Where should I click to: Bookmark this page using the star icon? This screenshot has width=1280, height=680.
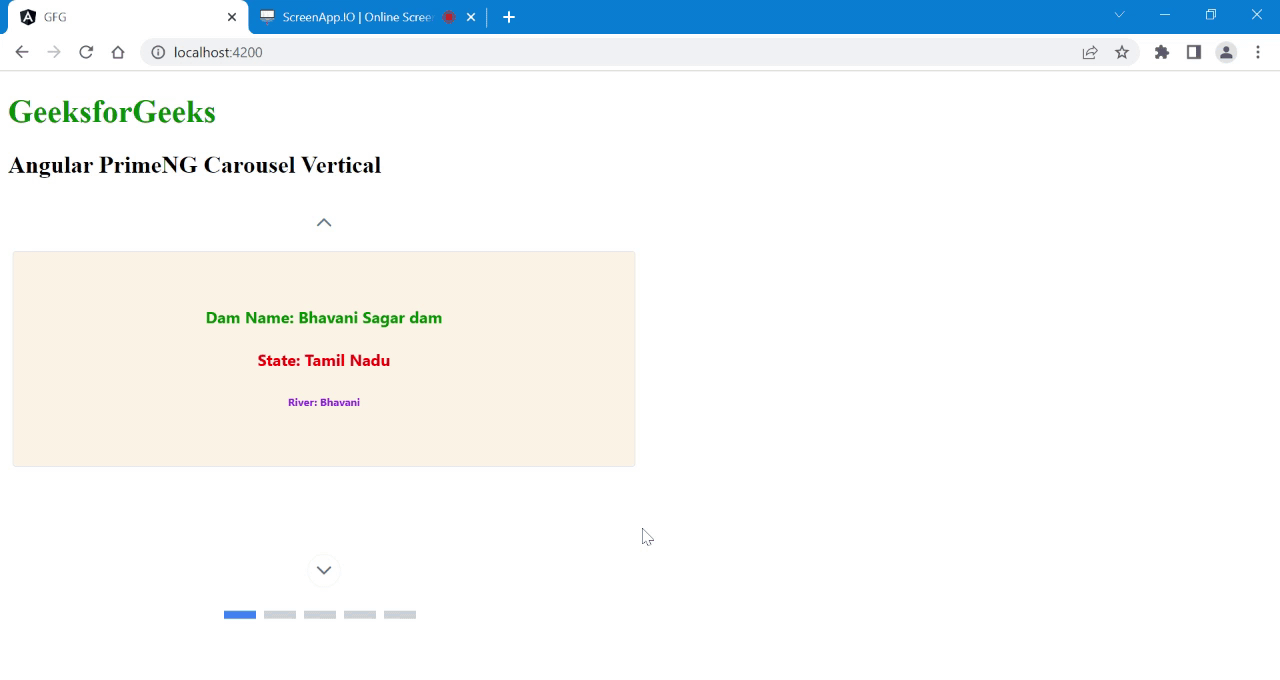tap(1121, 52)
